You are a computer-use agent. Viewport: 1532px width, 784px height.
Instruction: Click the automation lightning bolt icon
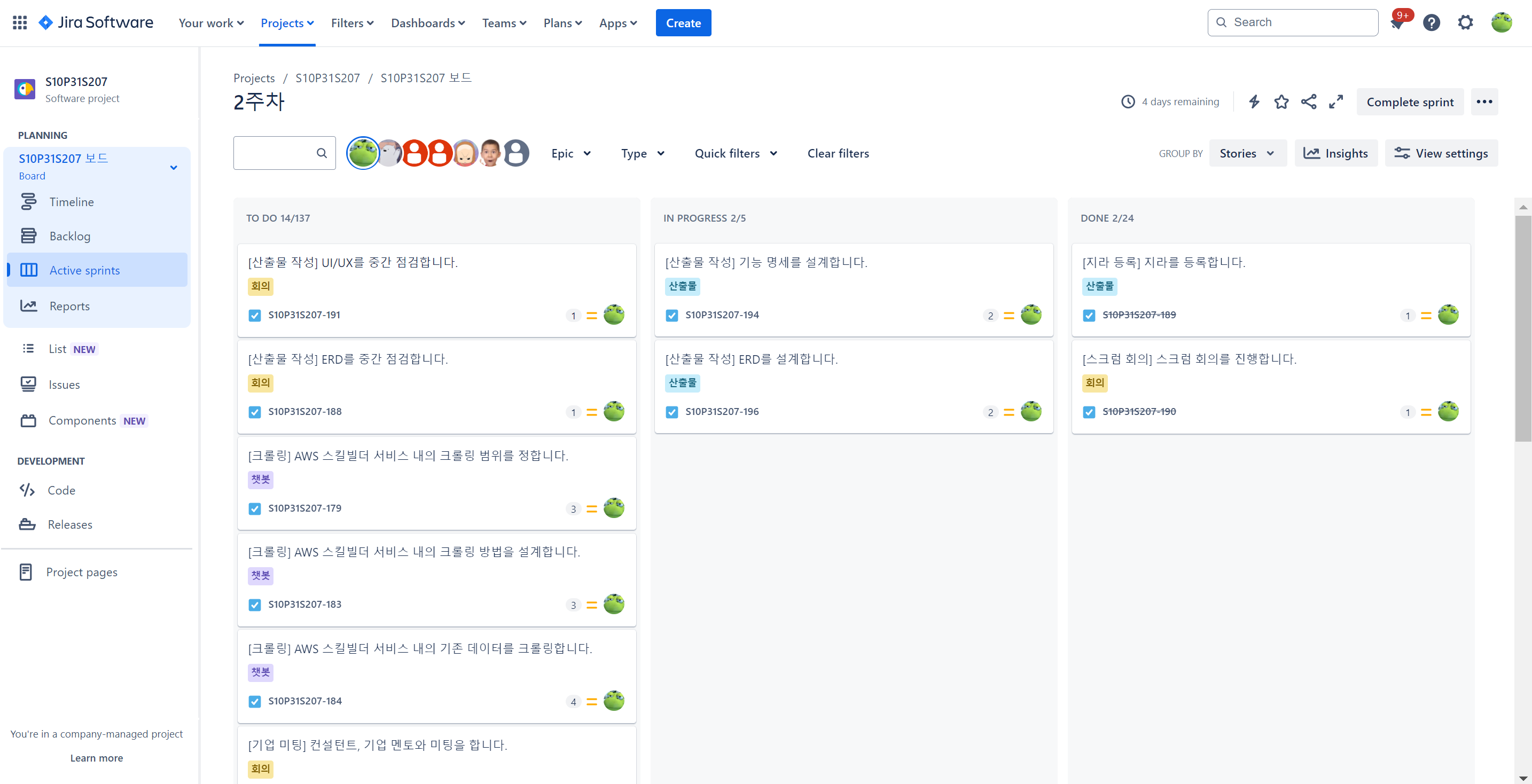pos(1254,101)
